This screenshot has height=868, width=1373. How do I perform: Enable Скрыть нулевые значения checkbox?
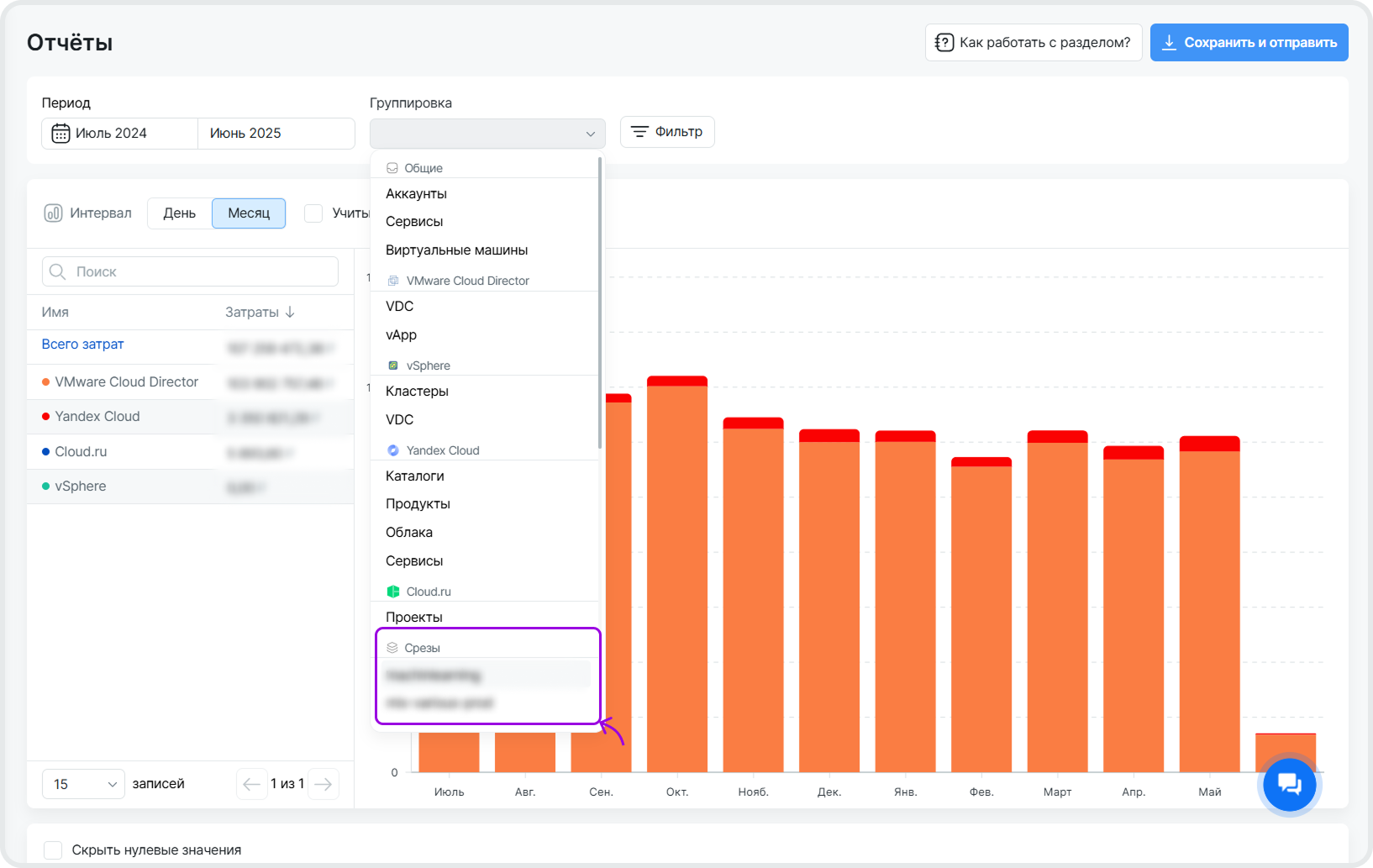click(x=53, y=850)
